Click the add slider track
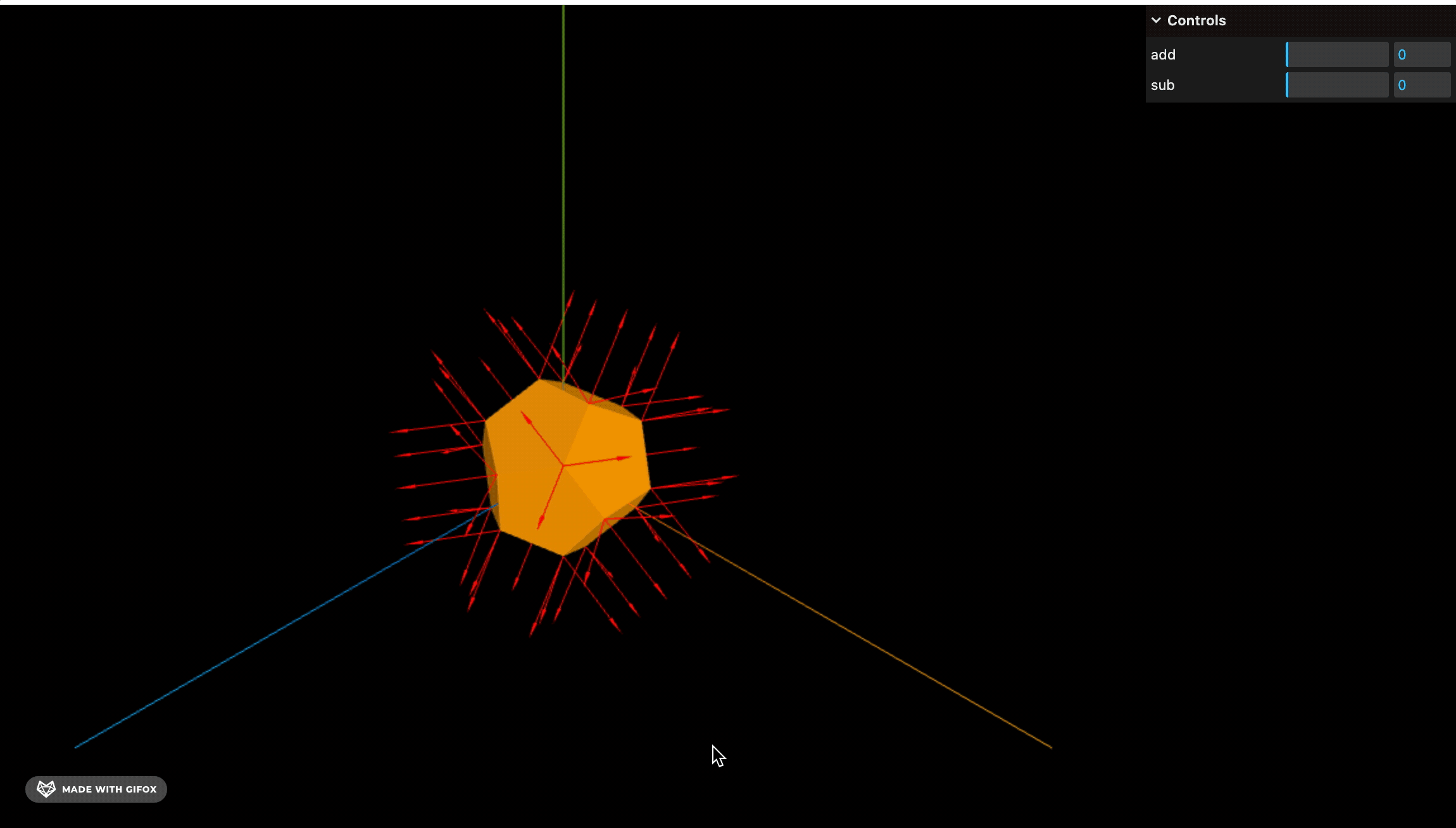The height and width of the screenshot is (828, 1456). [1337, 54]
